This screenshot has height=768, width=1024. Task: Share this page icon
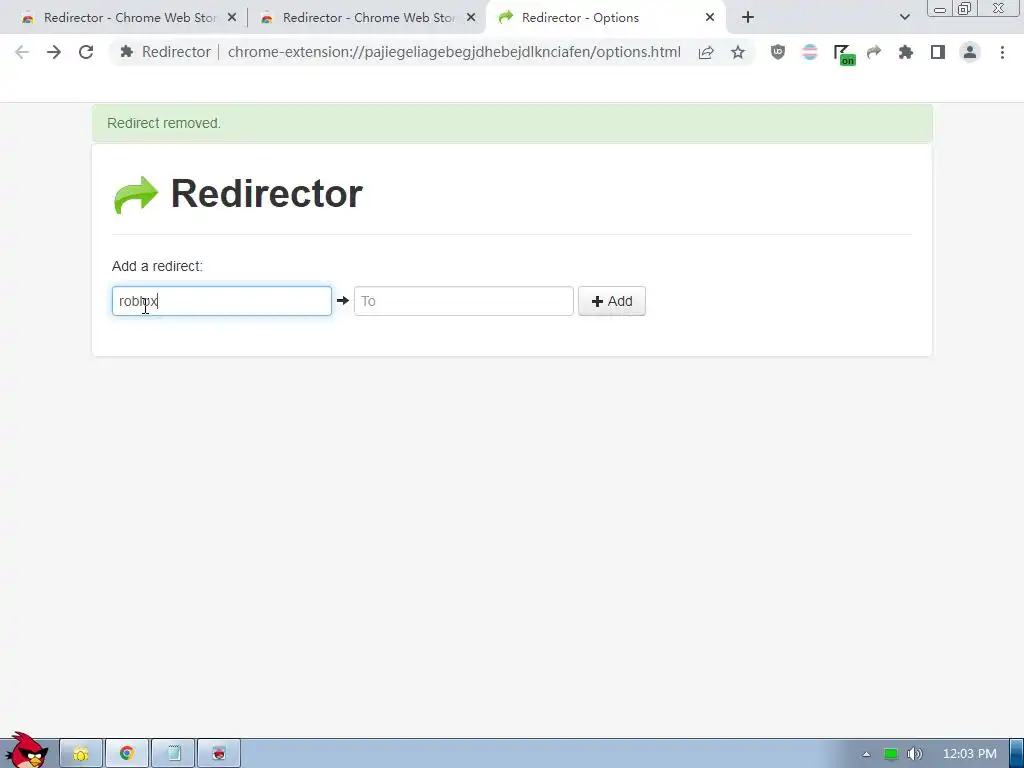pos(706,52)
